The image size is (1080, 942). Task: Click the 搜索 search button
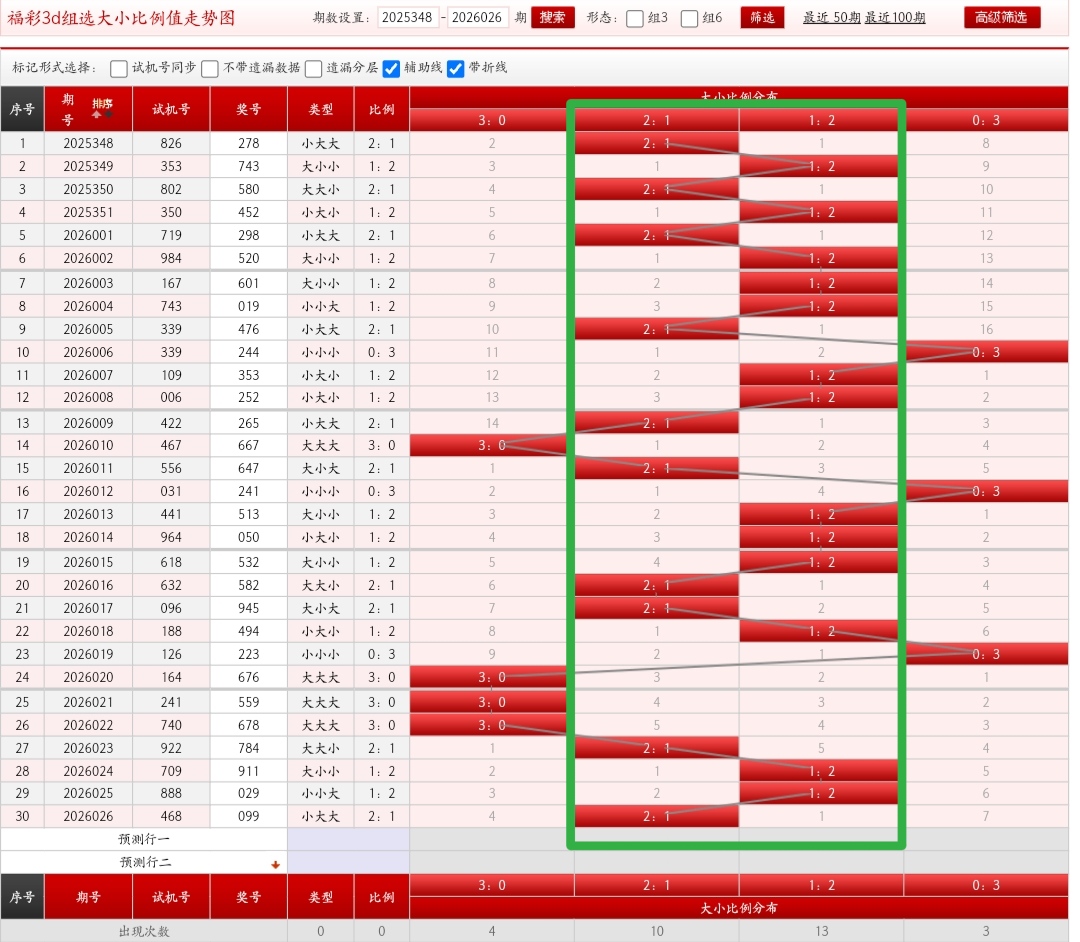pyautogui.click(x=552, y=18)
